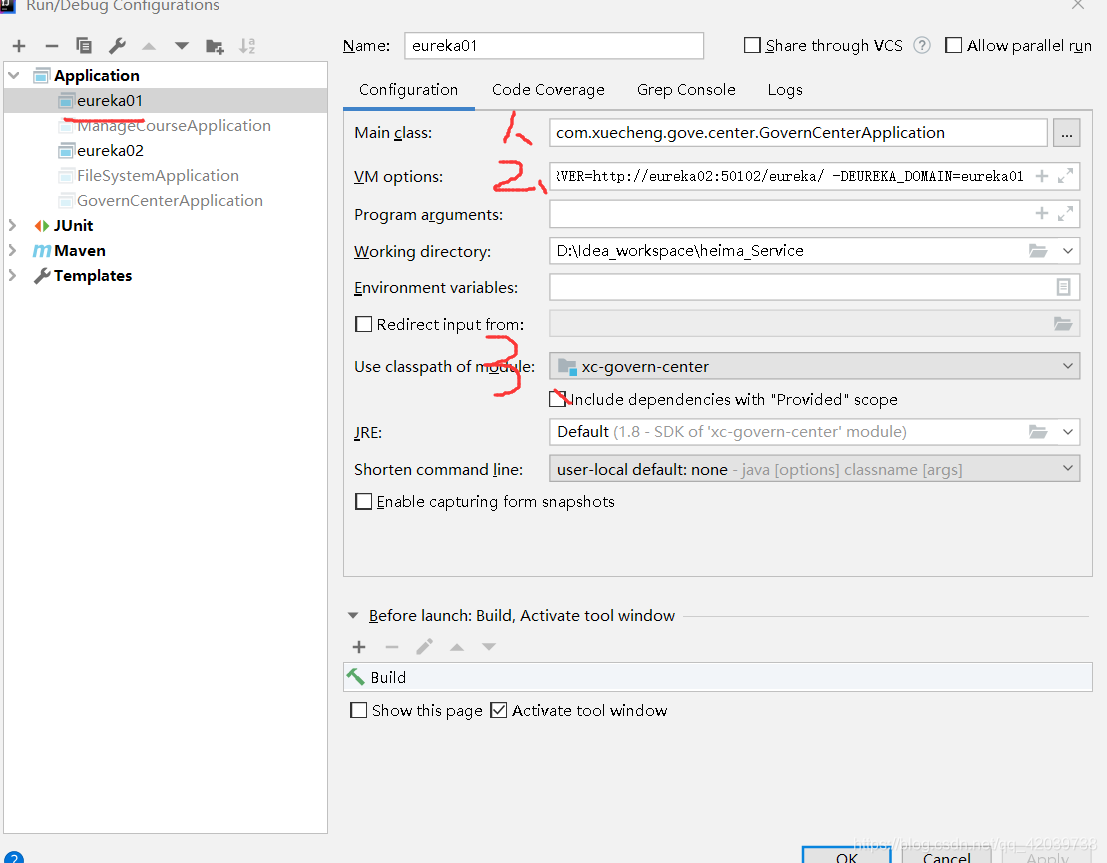Image resolution: width=1107 pixels, height=863 pixels.
Task: Enable Allow parallel run checkbox
Action: (953, 45)
